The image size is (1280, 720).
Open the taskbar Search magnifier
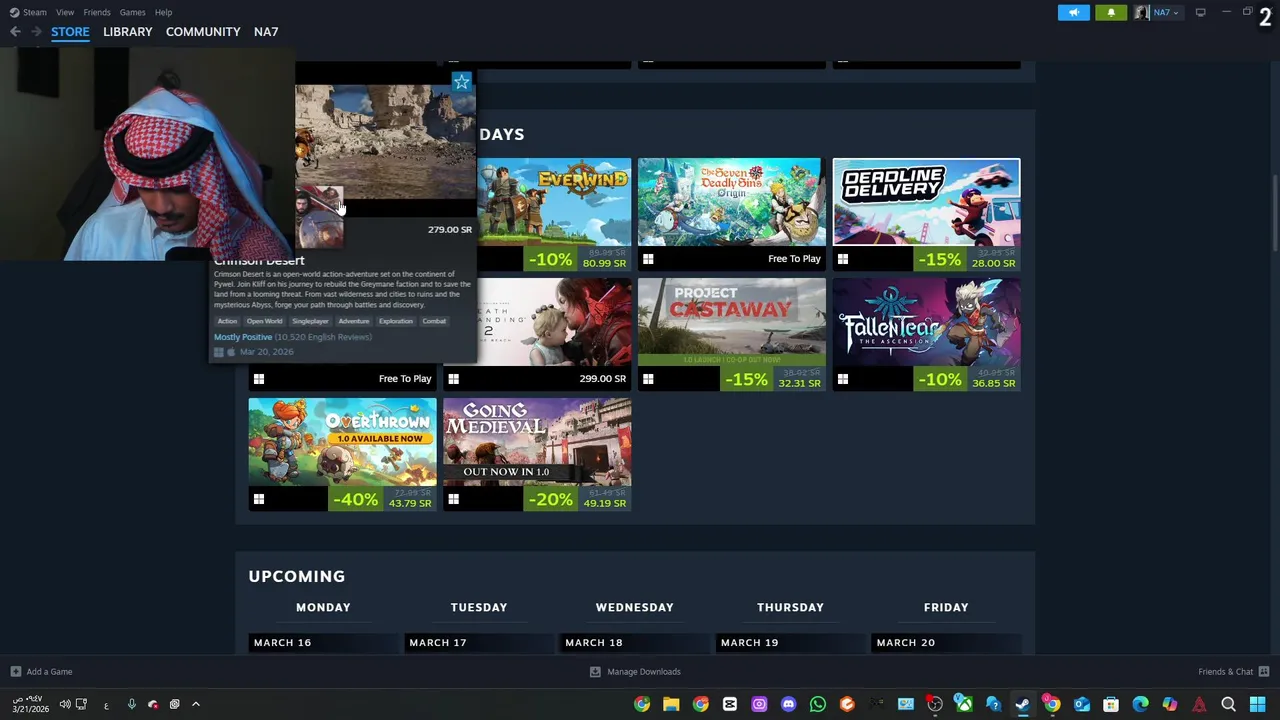[x=1228, y=705]
